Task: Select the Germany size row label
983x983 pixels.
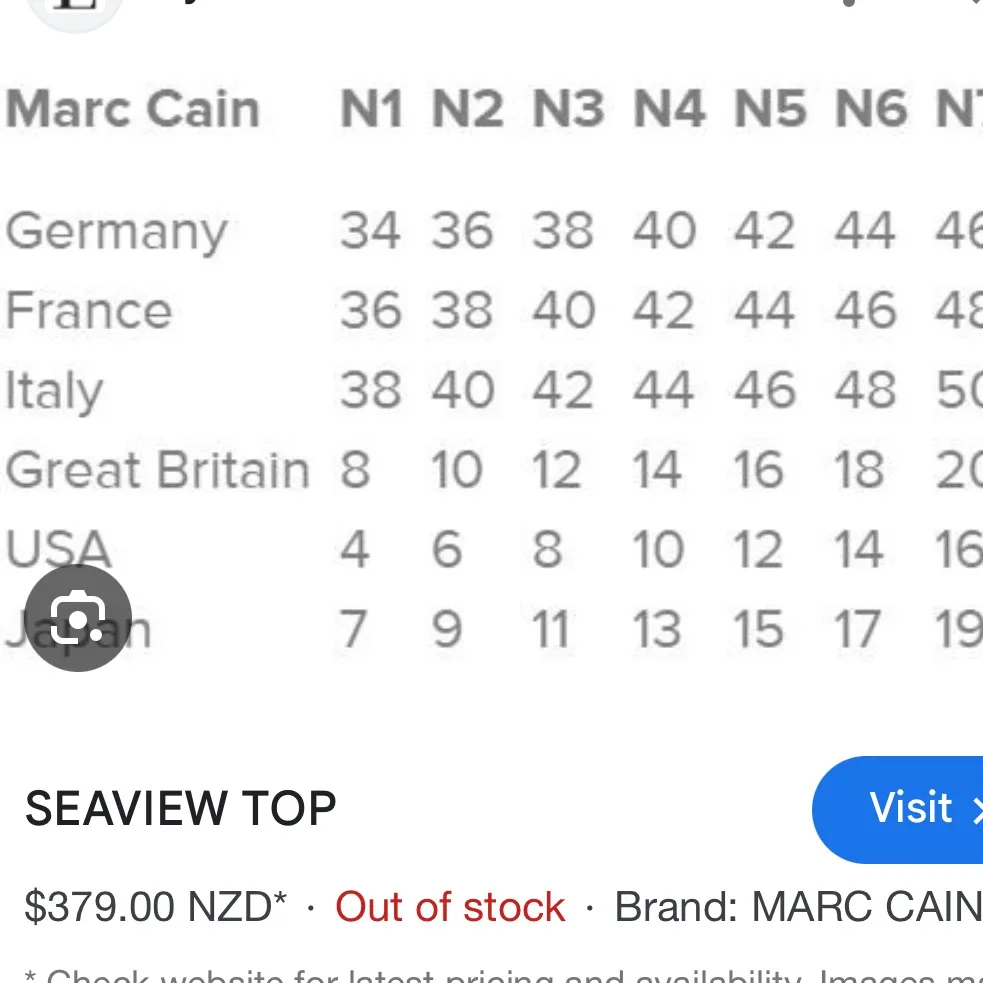Action: (x=116, y=232)
